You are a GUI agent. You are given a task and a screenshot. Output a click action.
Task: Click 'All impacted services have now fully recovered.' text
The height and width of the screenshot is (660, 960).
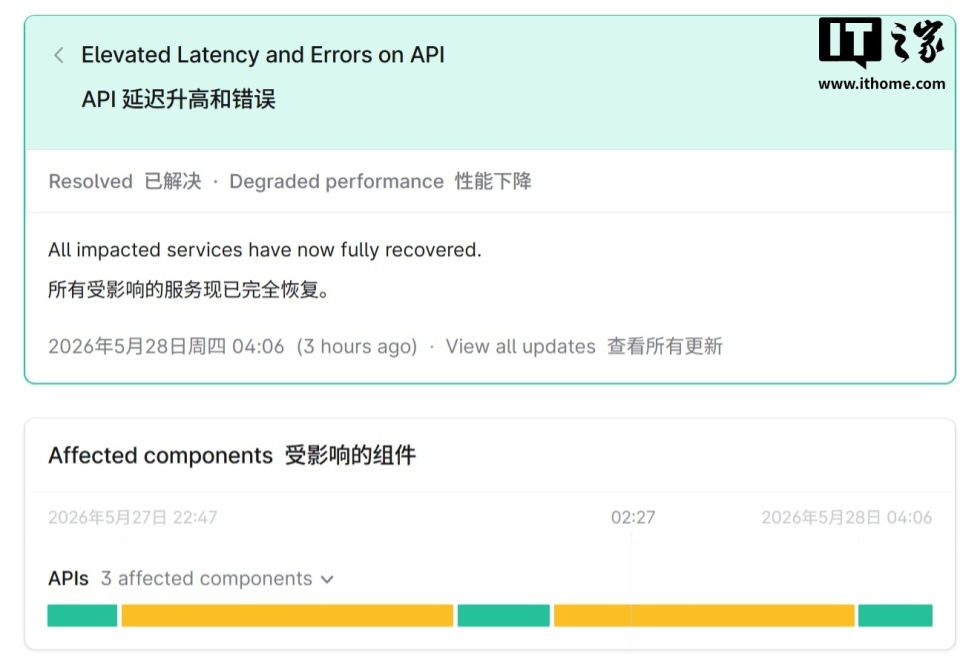tap(264, 250)
